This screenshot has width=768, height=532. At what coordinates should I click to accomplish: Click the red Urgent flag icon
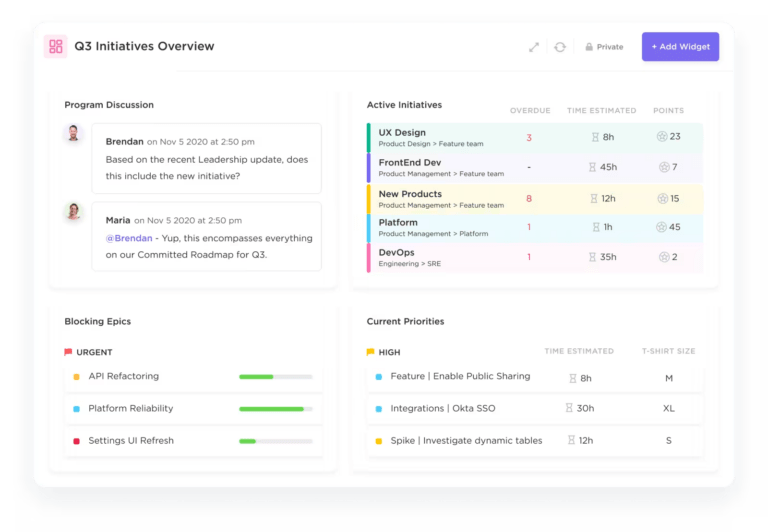click(x=68, y=352)
